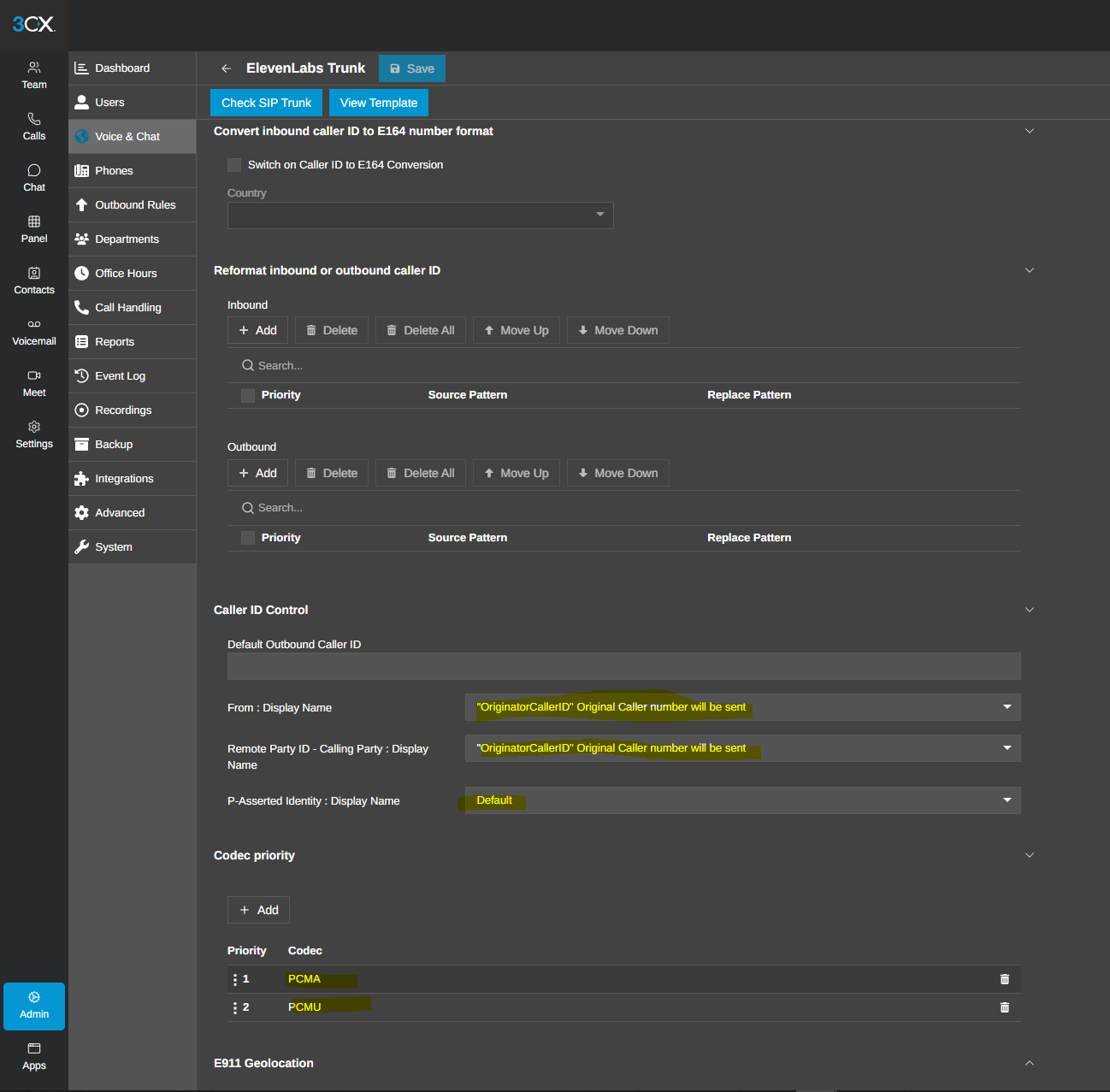Open Call Handling in admin menu
The height and width of the screenshot is (1092, 1110).
pyautogui.click(x=133, y=308)
